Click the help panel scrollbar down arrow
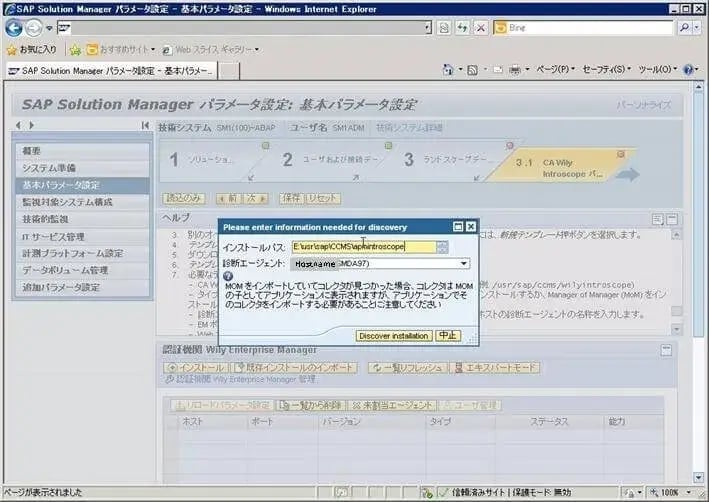This screenshot has width=709, height=502. point(676,329)
